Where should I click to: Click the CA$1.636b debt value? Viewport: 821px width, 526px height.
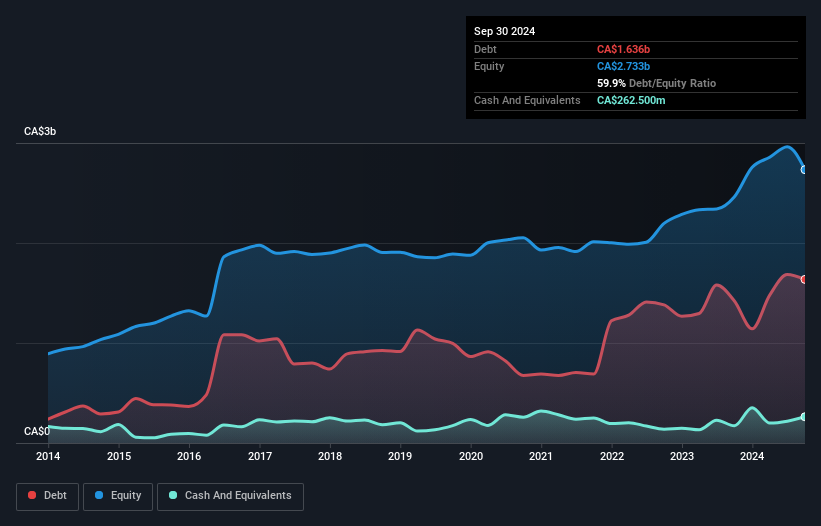click(x=623, y=49)
